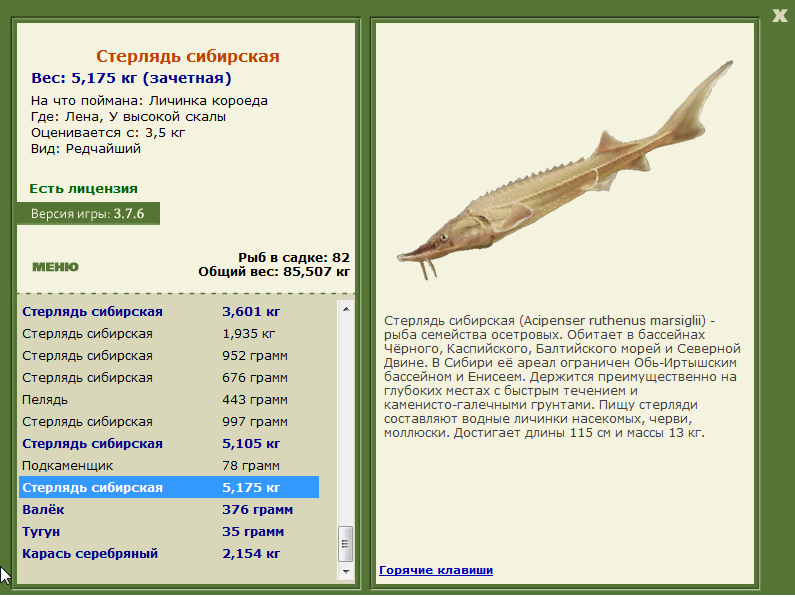Click the Стерлядь сибирская orange title
Screen dimensions: 795x598
(188, 56)
